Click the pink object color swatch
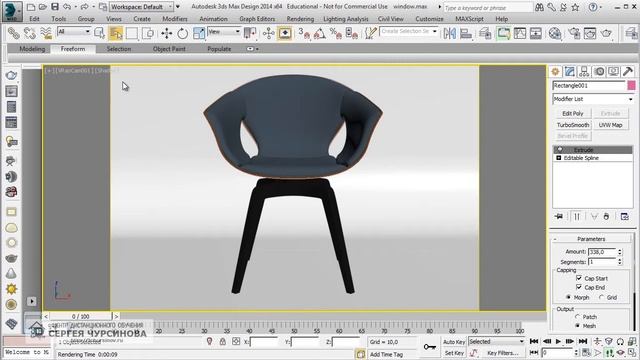The width and height of the screenshot is (640, 360). tap(631, 85)
